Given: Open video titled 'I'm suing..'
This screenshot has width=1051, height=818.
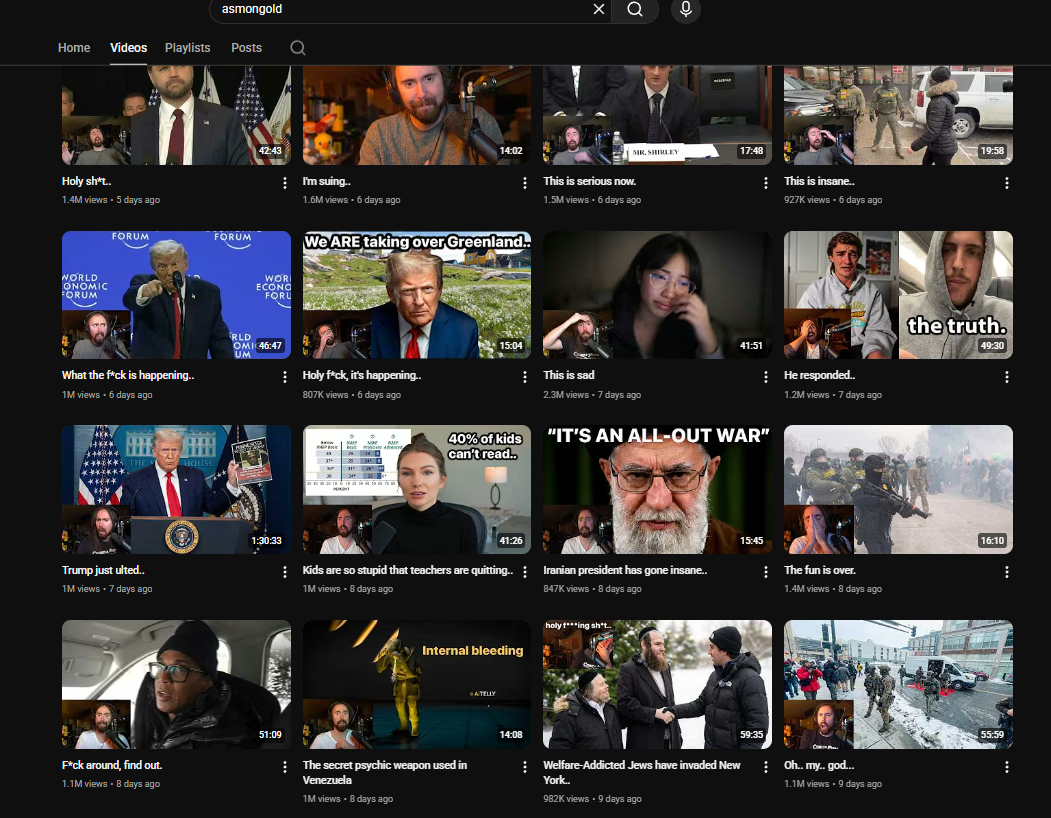Looking at the screenshot, I should coord(326,181).
